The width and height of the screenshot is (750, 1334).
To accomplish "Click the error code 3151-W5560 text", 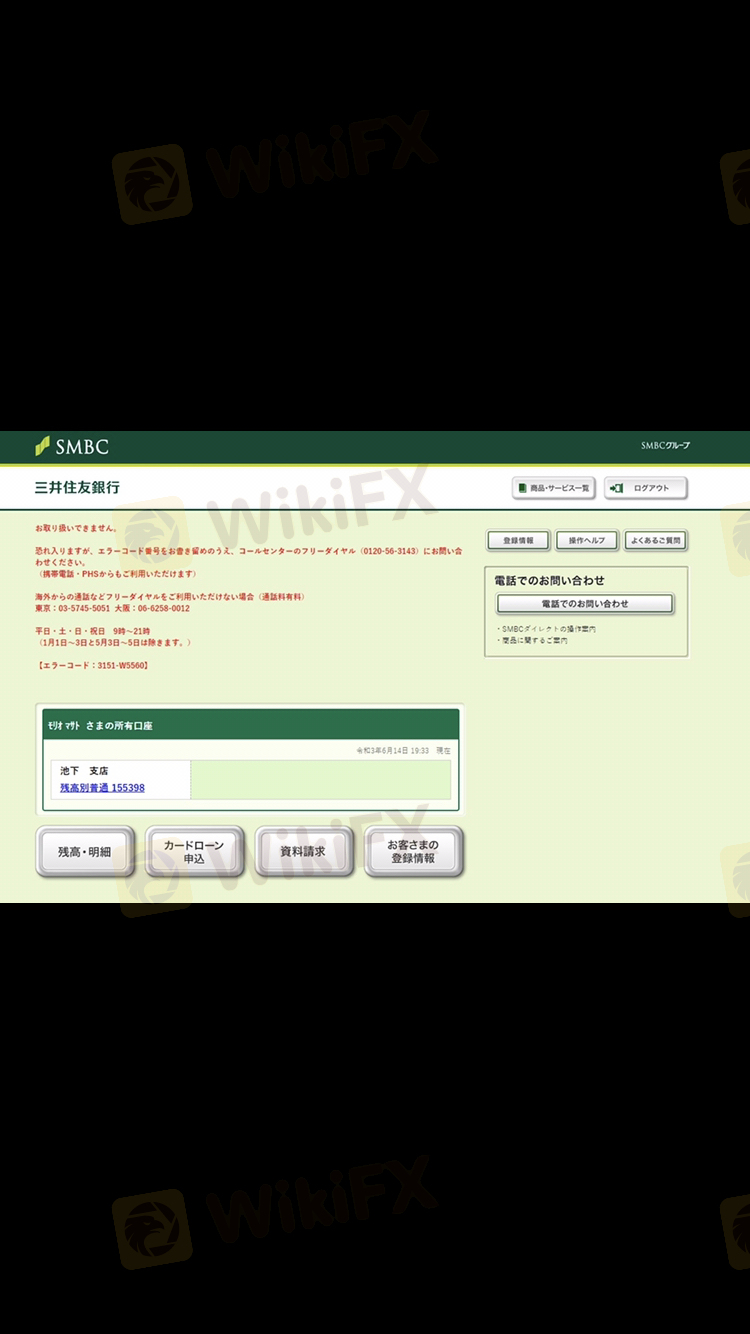I will pos(92,665).
